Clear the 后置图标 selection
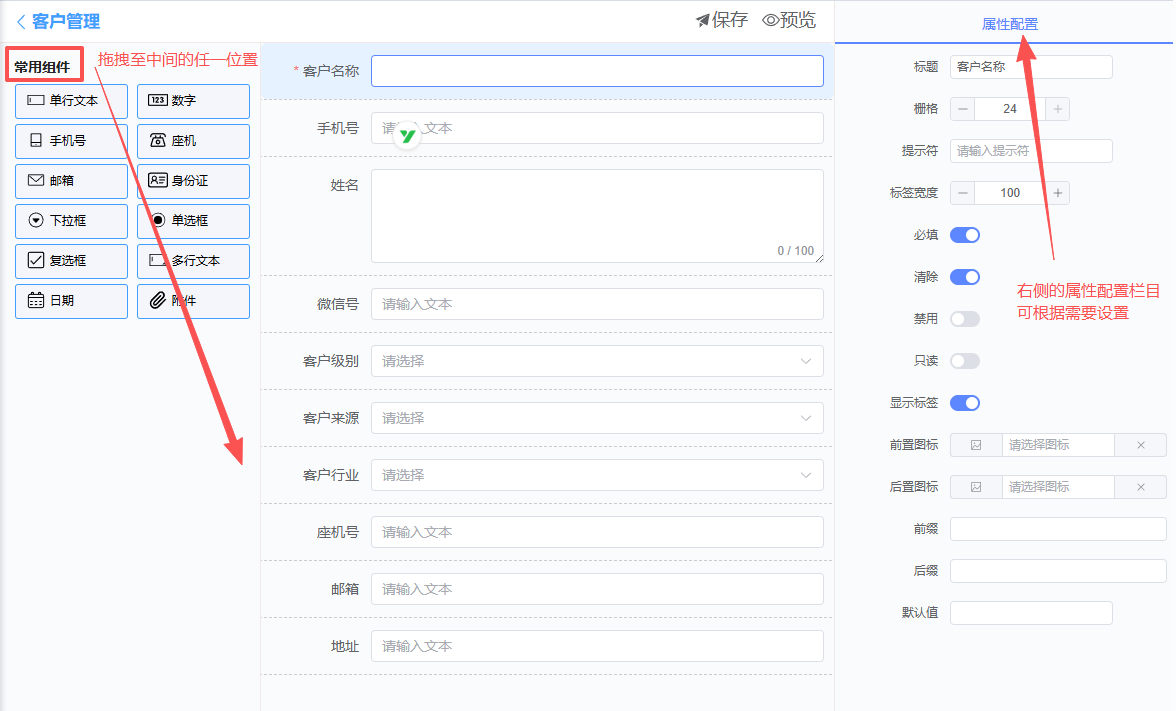Image resolution: width=1176 pixels, height=711 pixels. pos(1141,487)
